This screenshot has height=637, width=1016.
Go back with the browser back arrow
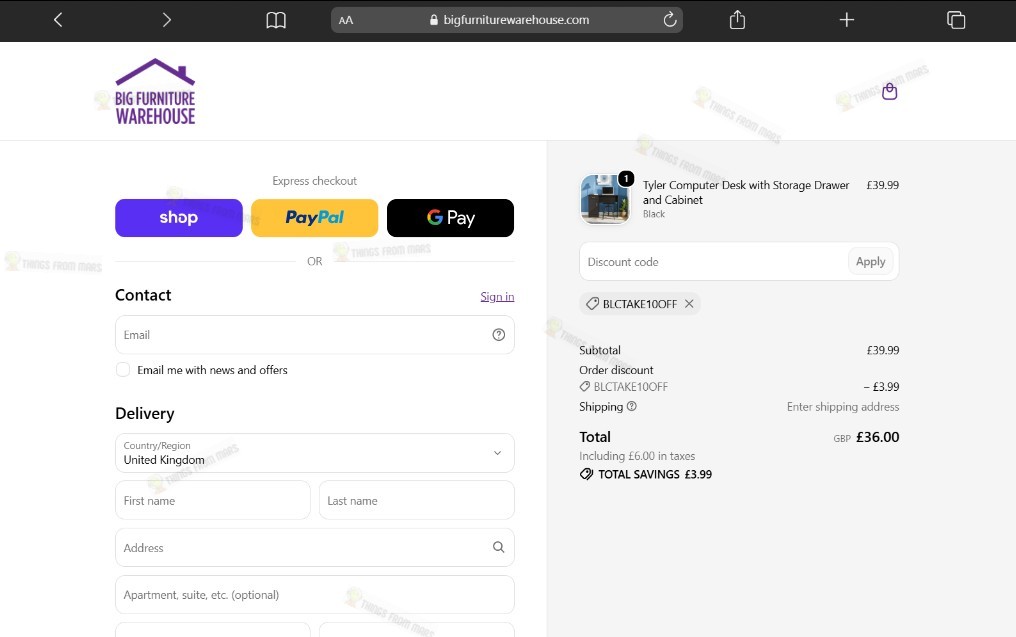point(58,20)
